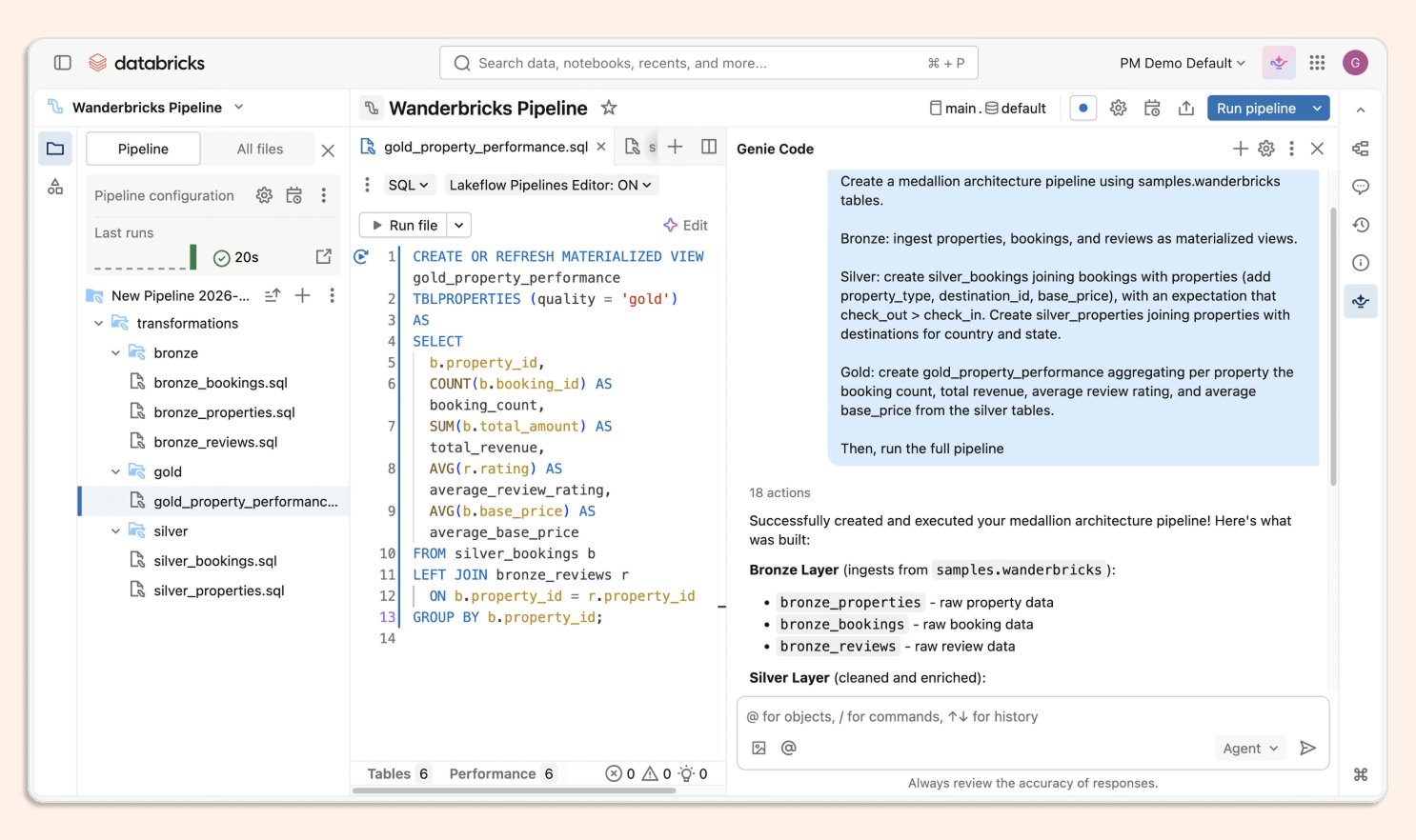The height and width of the screenshot is (840, 1416).
Task: Collapse the bronze folder
Action: [x=115, y=353]
